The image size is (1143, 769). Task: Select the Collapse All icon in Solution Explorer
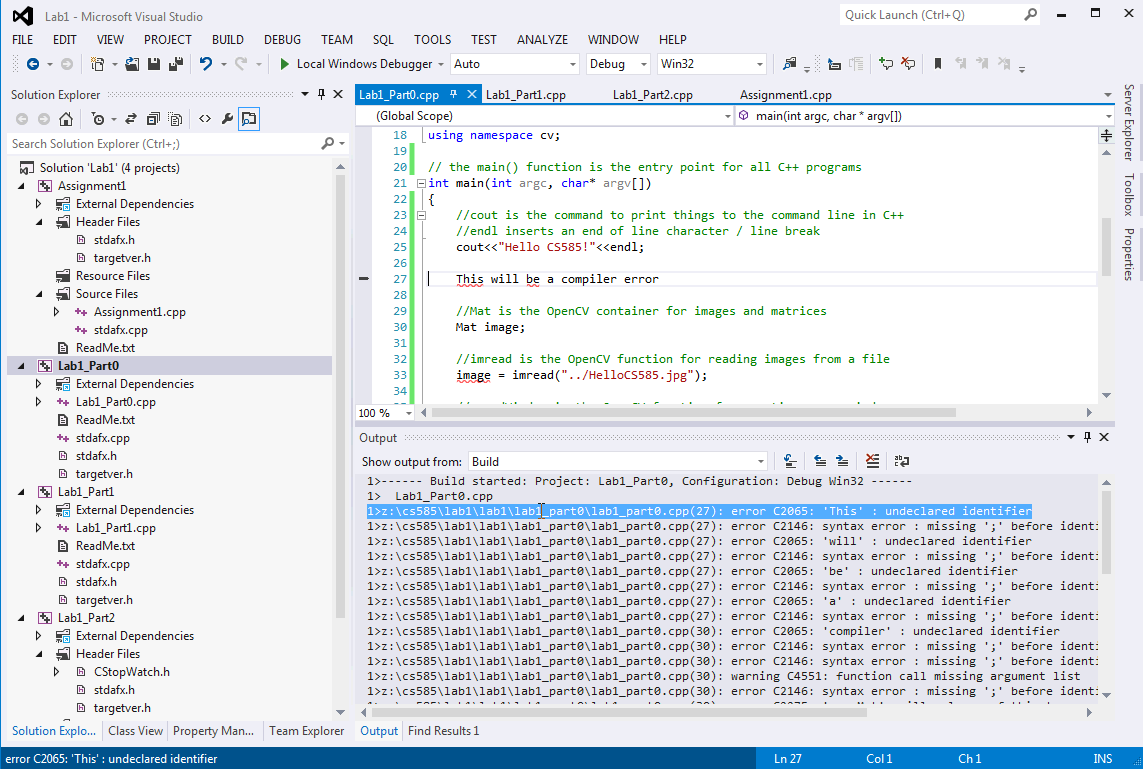point(153,118)
